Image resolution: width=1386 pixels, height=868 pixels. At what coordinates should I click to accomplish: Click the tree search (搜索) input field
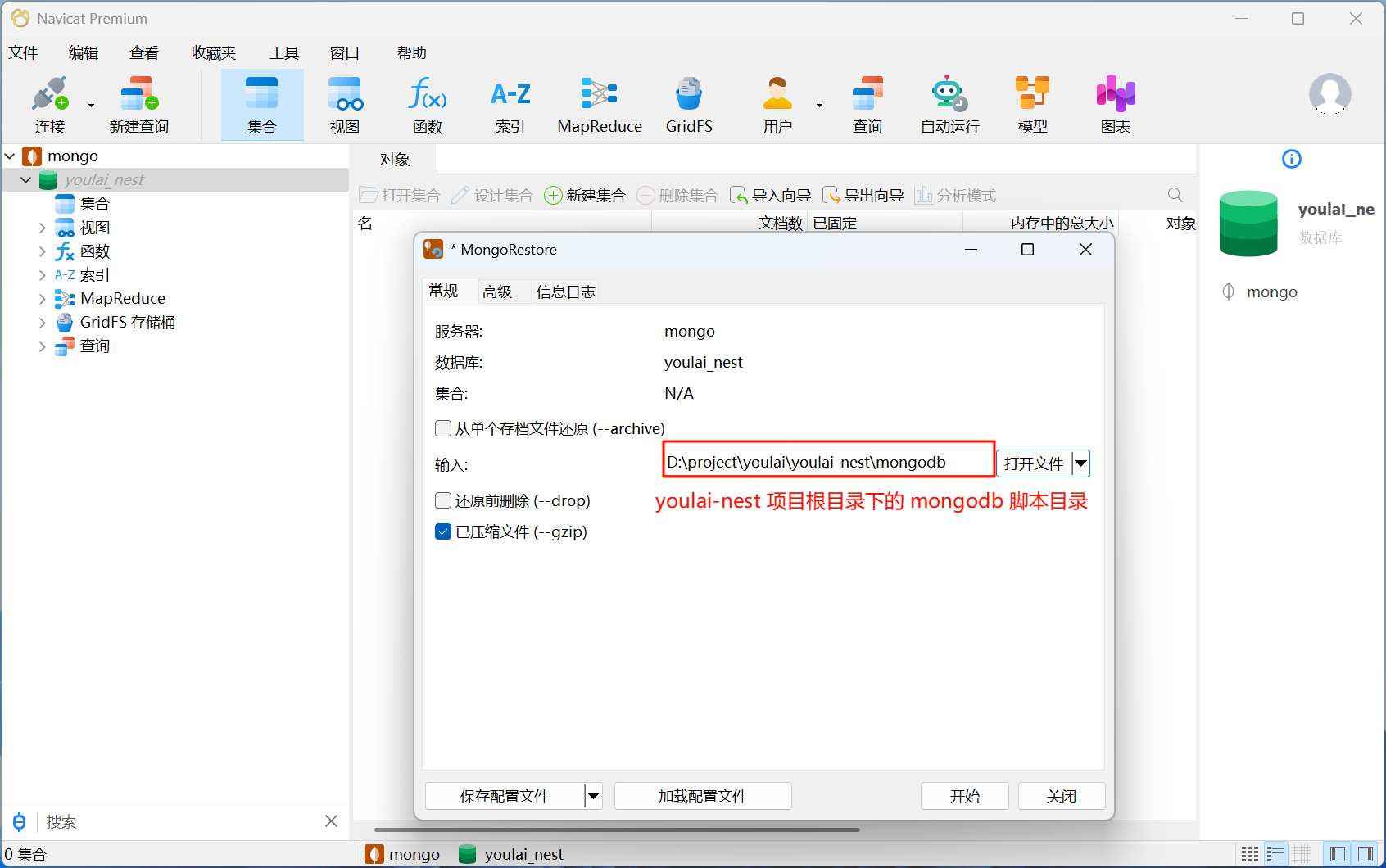pyautogui.click(x=180, y=821)
